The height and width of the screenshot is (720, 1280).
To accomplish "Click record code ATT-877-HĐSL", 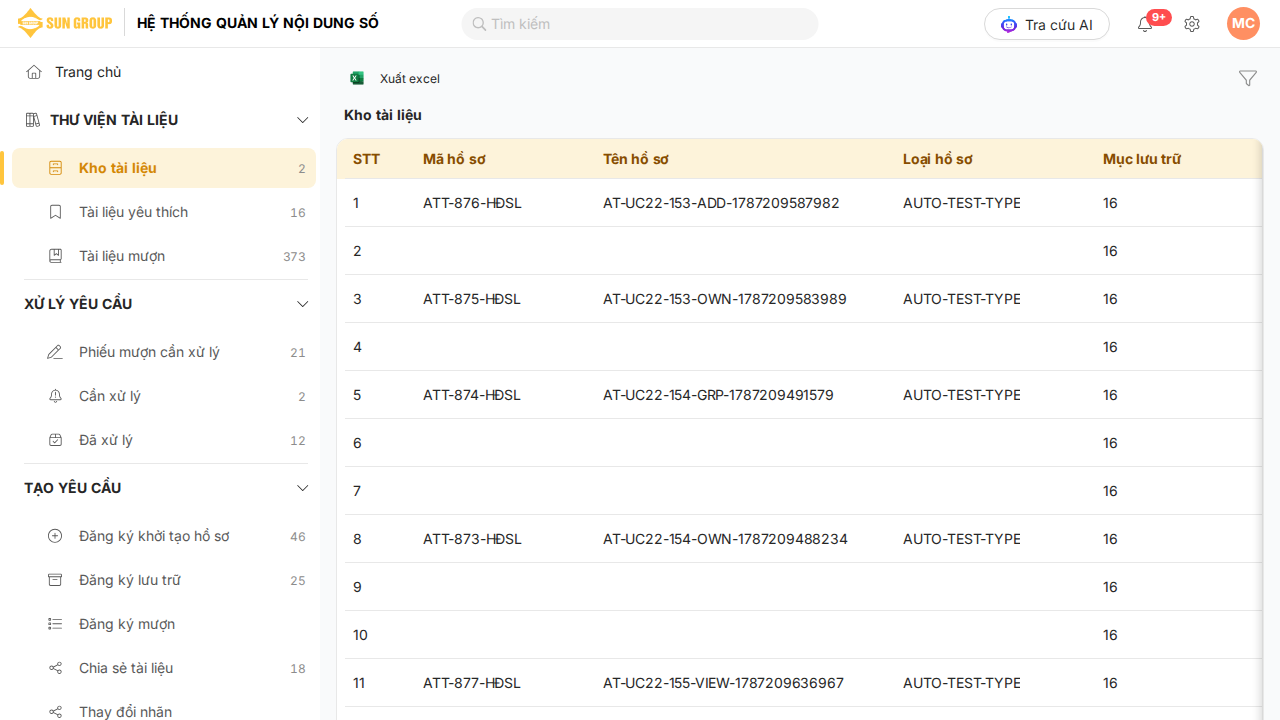I will 472,683.
